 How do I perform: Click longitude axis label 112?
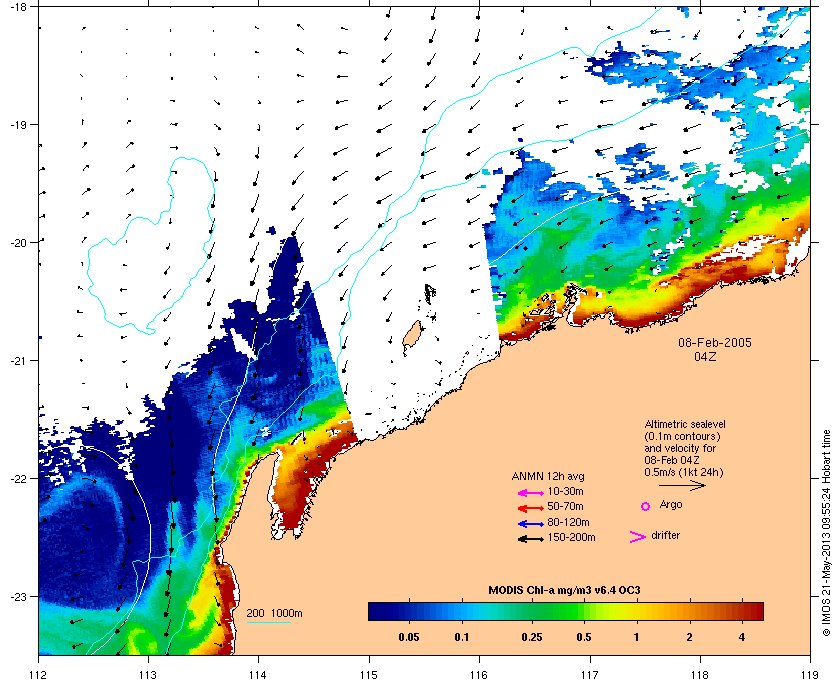39,675
